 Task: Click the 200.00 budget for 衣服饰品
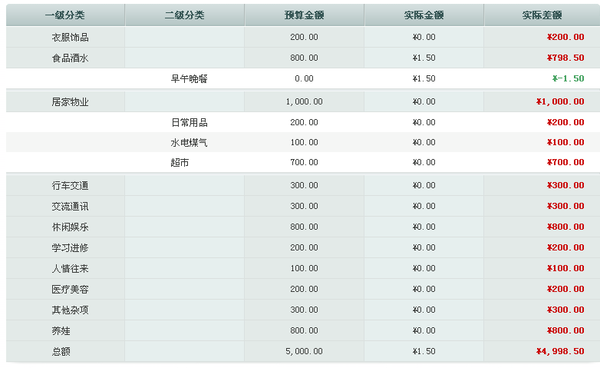pos(304,37)
